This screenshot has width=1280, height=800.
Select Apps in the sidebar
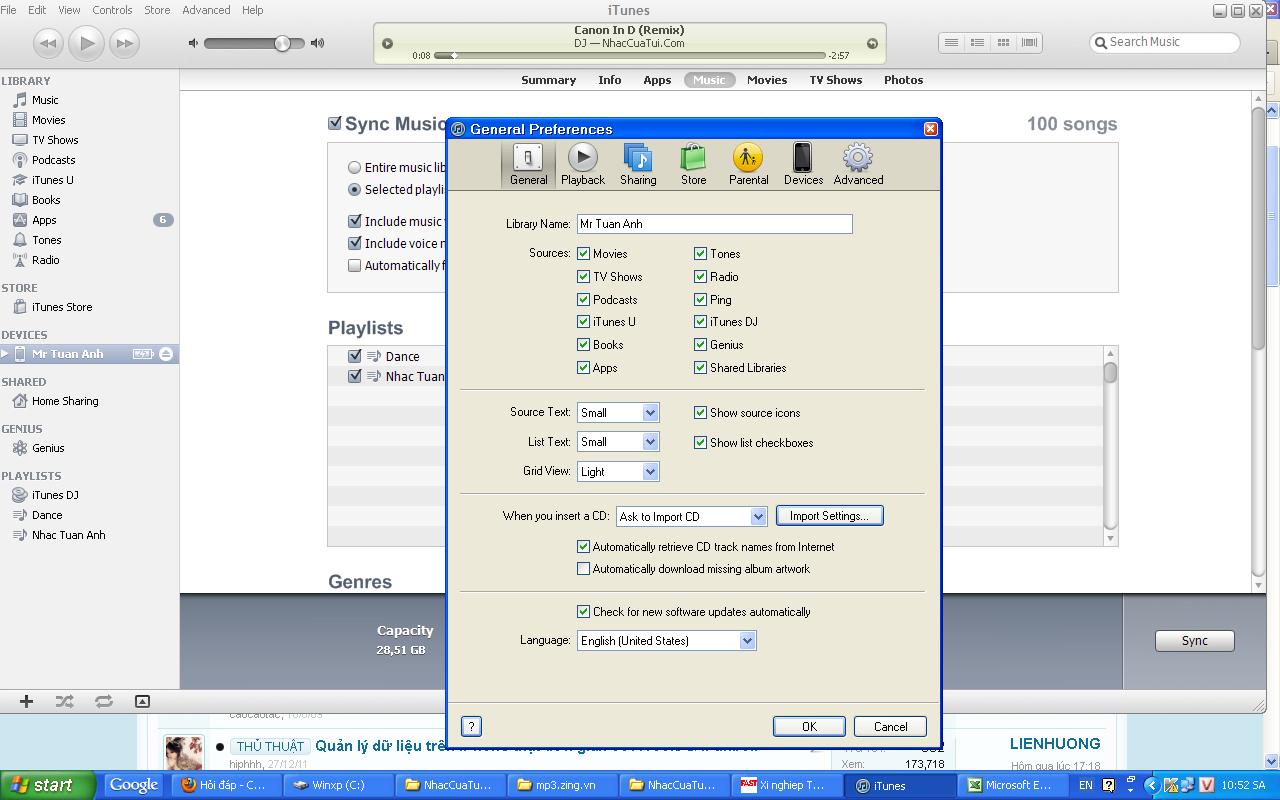[x=44, y=220]
